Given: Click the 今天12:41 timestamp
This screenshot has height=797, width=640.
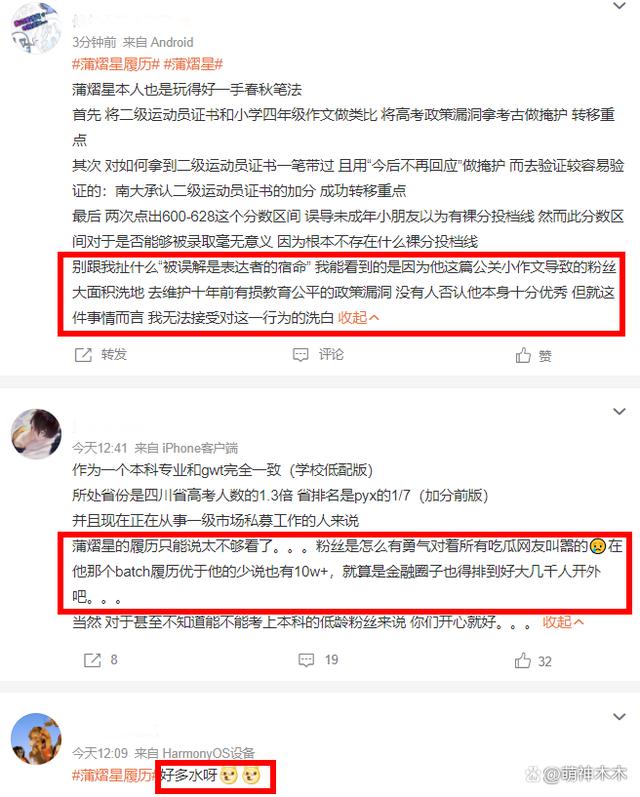Looking at the screenshot, I should [x=100, y=448].
